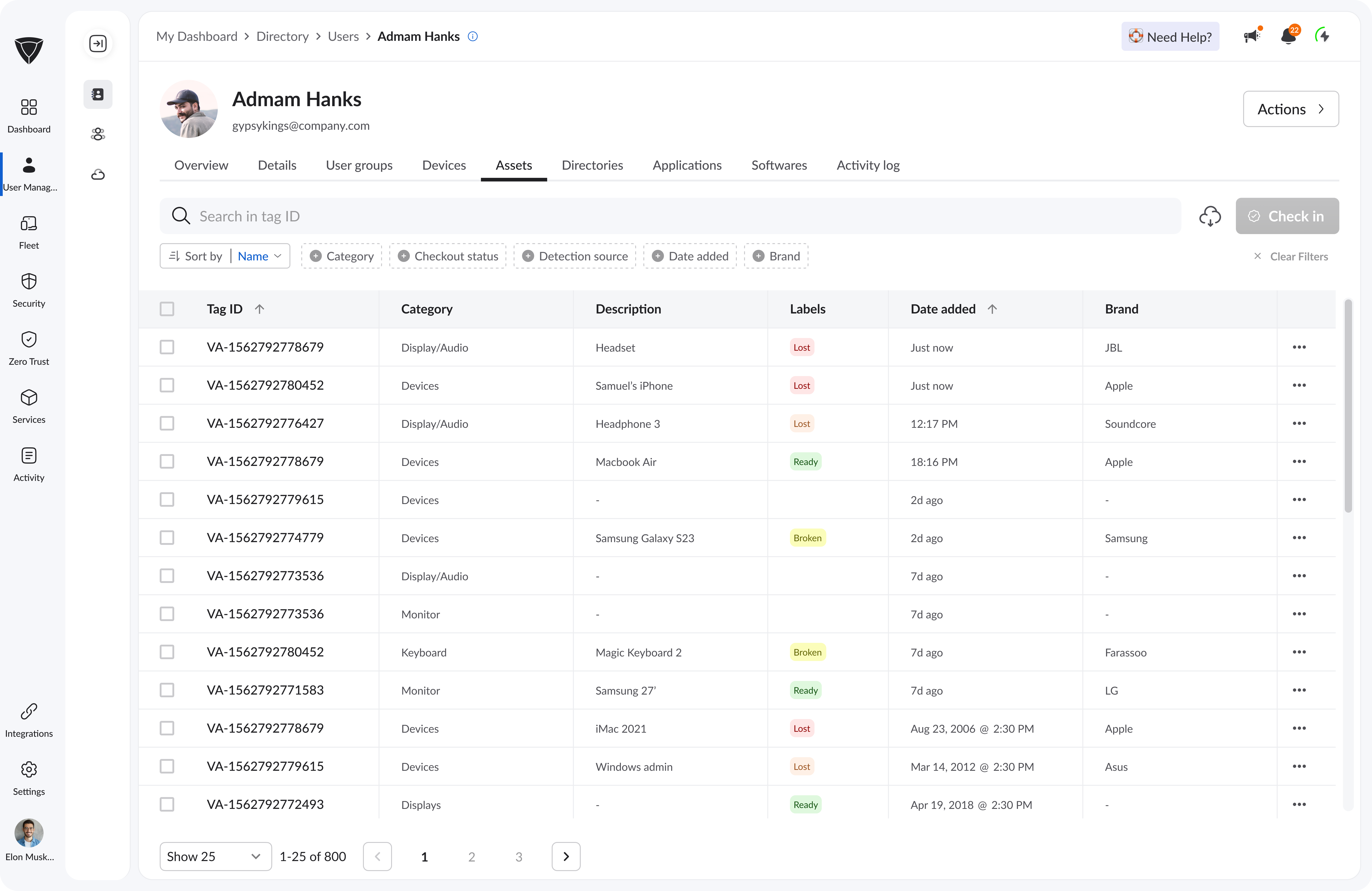Go to the Fleet section

[x=29, y=232]
